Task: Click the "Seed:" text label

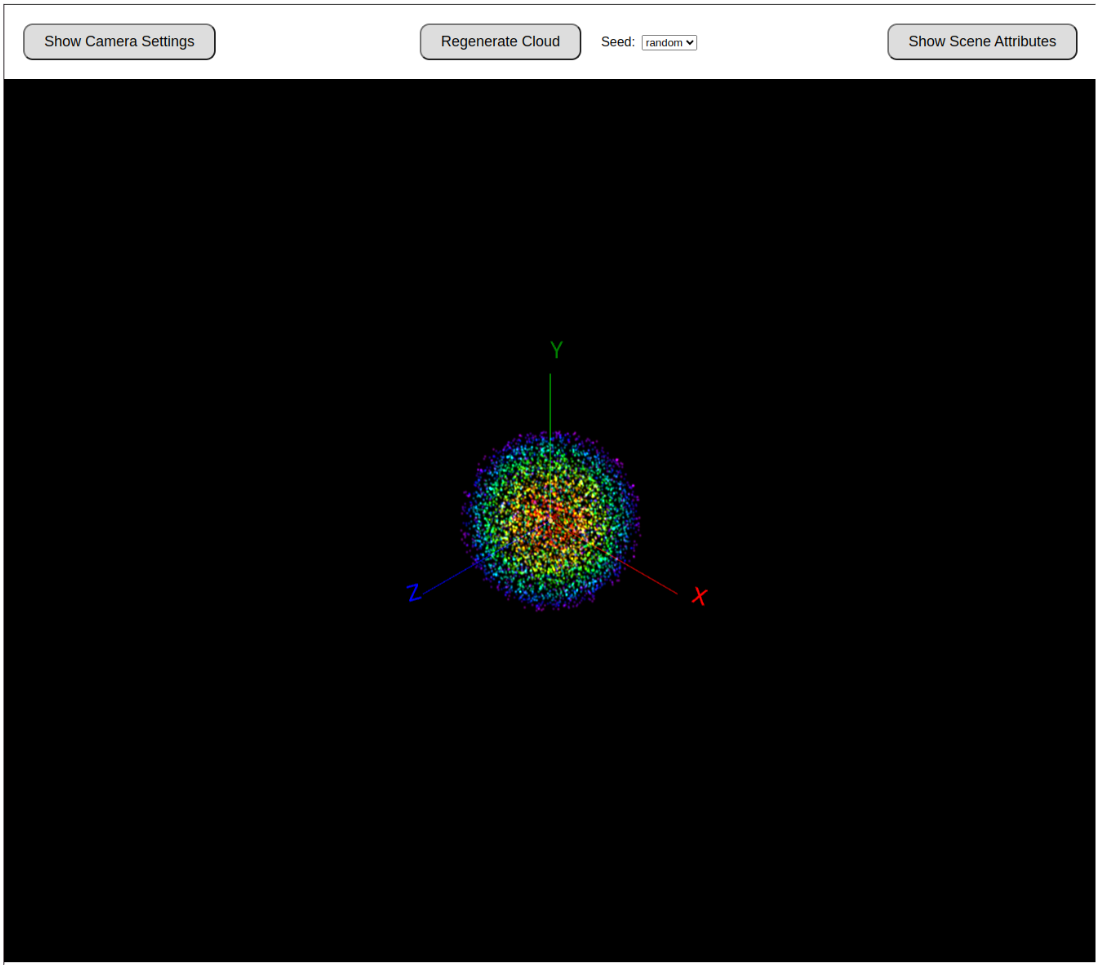Action: click(617, 42)
